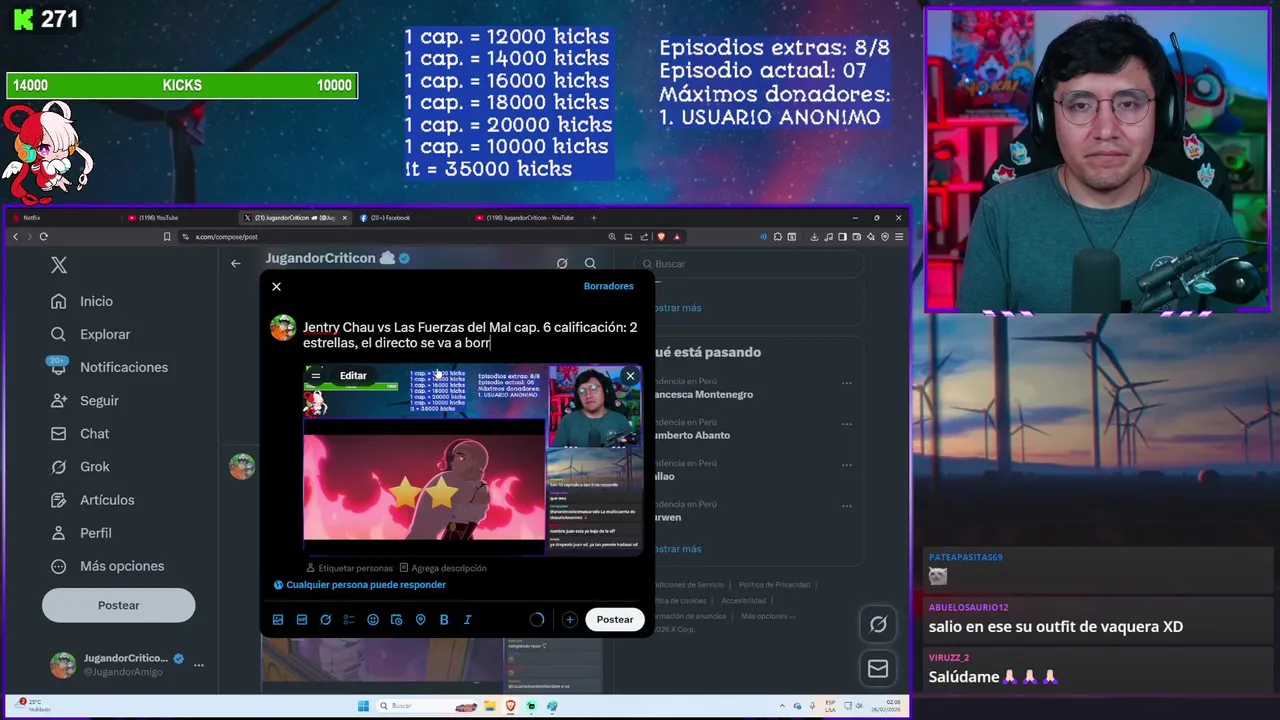The image size is (1280, 720).
Task: Add a poll with the poll icon
Action: [x=349, y=620]
